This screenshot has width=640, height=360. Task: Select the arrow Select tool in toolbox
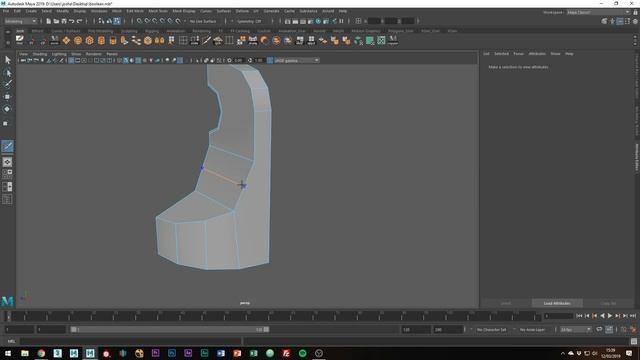pyautogui.click(x=7, y=60)
